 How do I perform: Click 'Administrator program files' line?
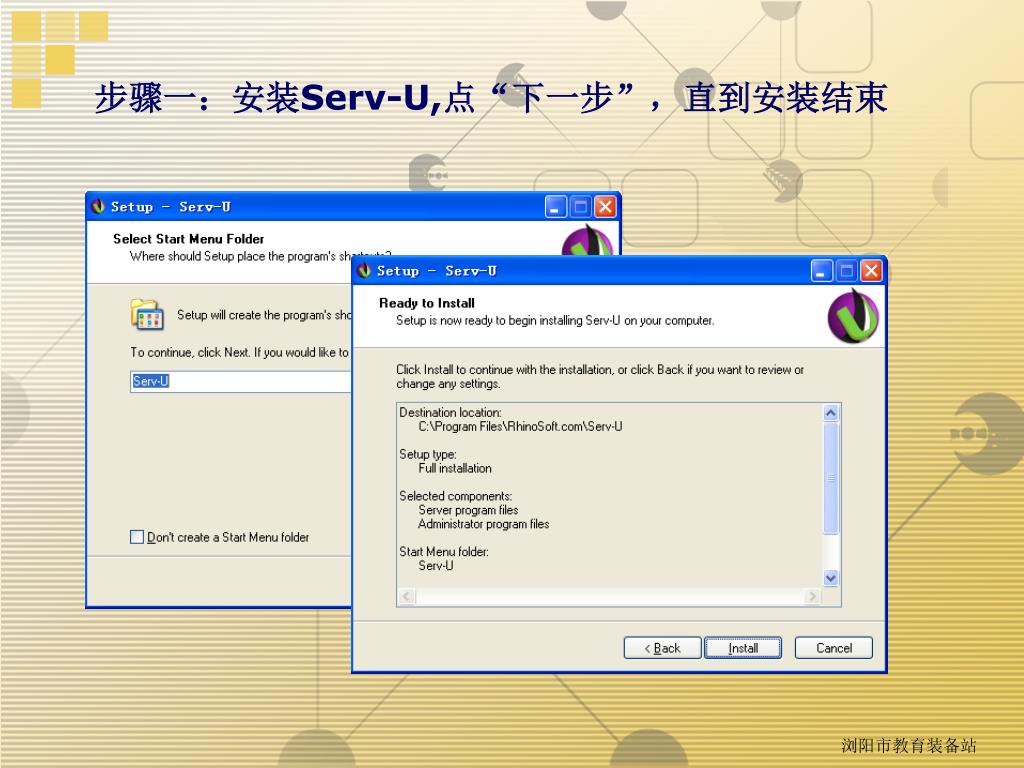click(484, 524)
